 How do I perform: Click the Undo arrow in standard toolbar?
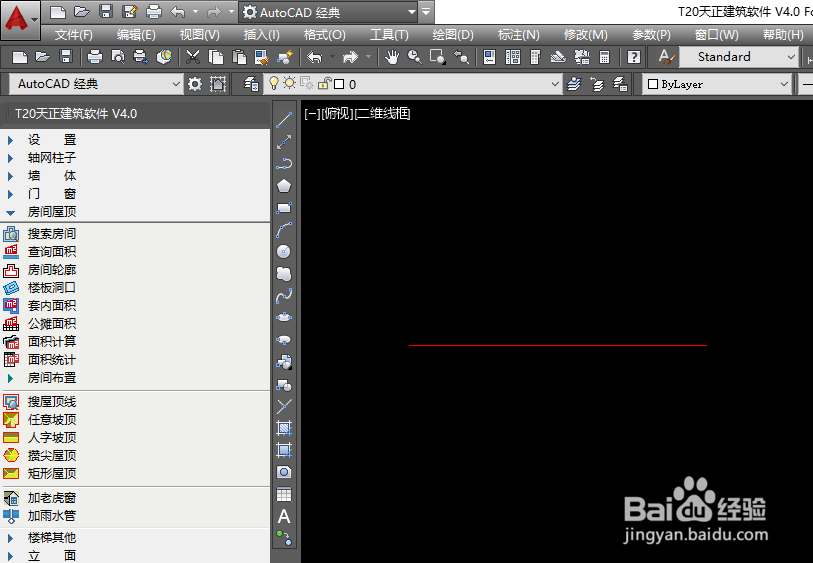pyautogui.click(x=314, y=57)
